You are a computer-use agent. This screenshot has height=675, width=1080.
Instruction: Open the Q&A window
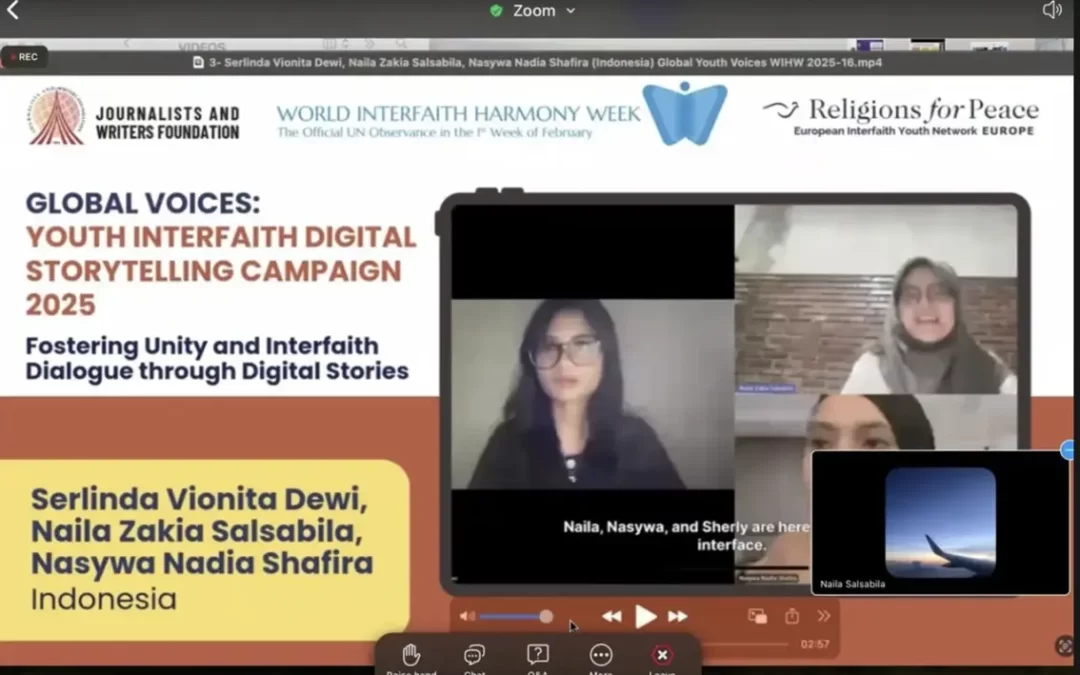(538, 655)
